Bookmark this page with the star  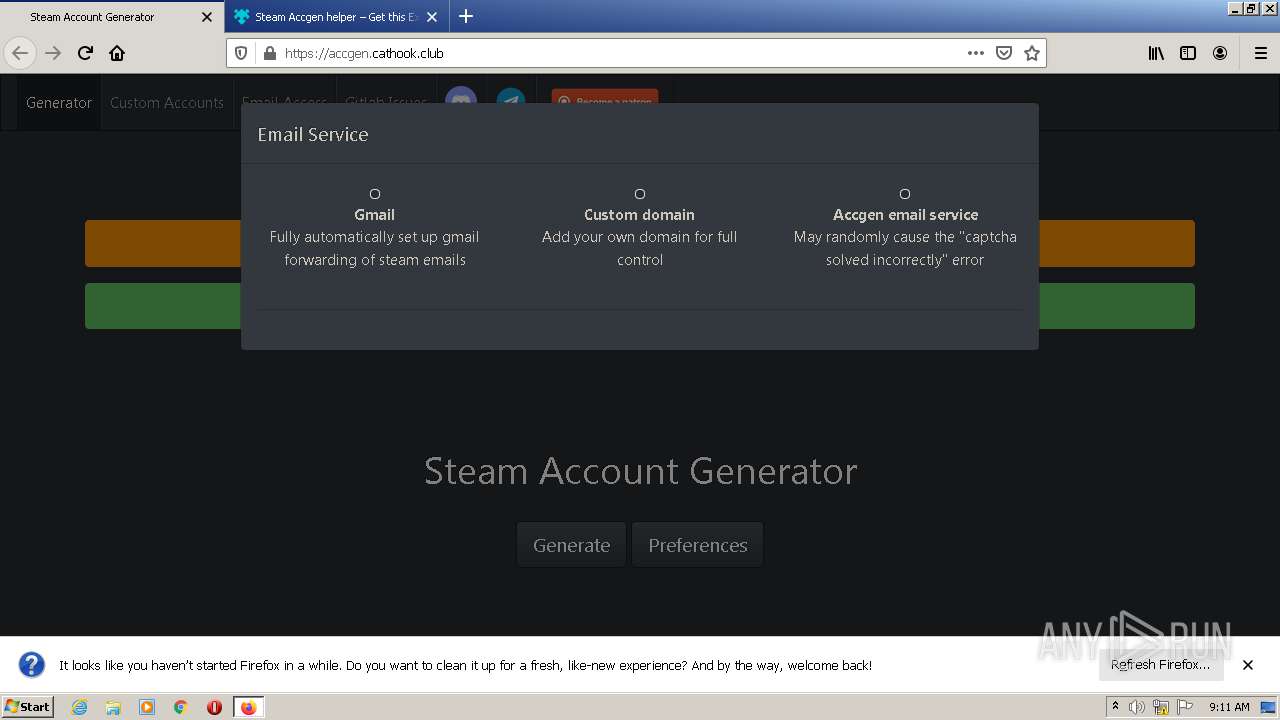click(x=1032, y=53)
